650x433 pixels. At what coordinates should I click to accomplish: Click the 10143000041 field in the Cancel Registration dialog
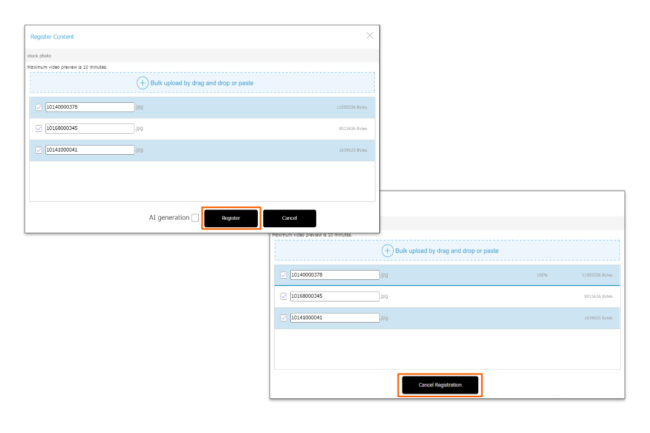(x=334, y=318)
